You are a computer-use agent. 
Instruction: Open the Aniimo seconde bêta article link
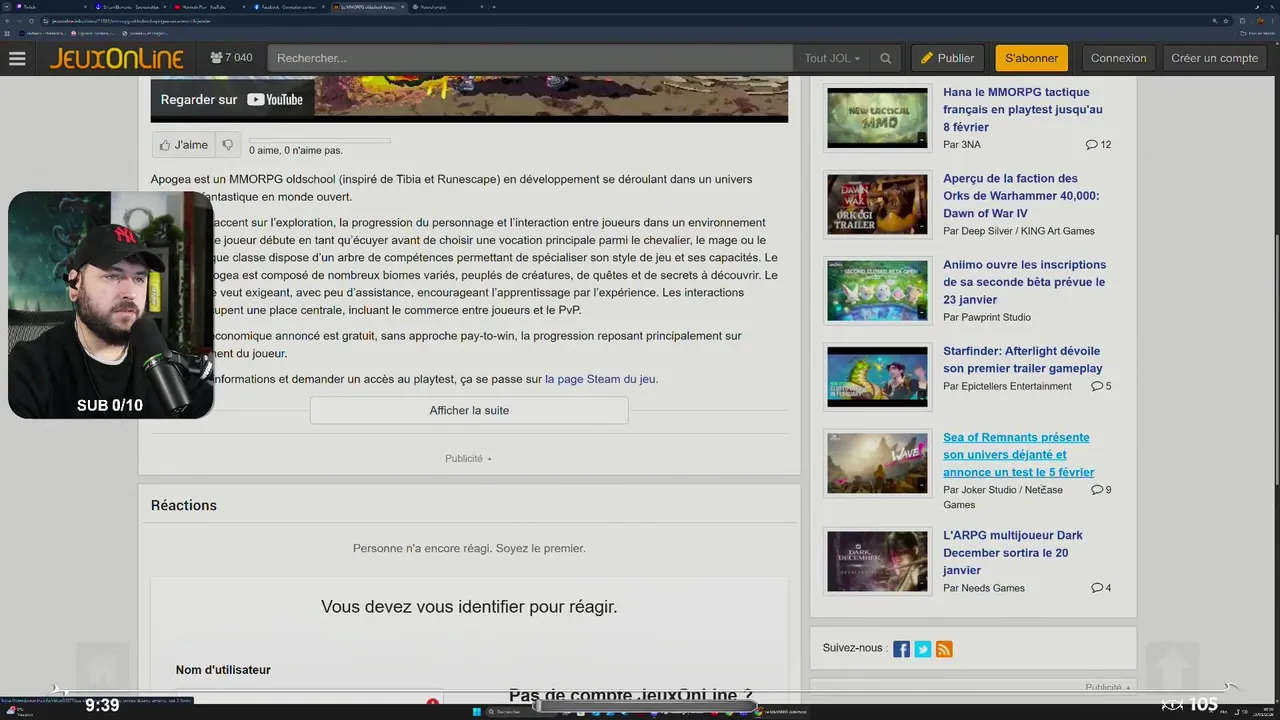tap(1024, 282)
